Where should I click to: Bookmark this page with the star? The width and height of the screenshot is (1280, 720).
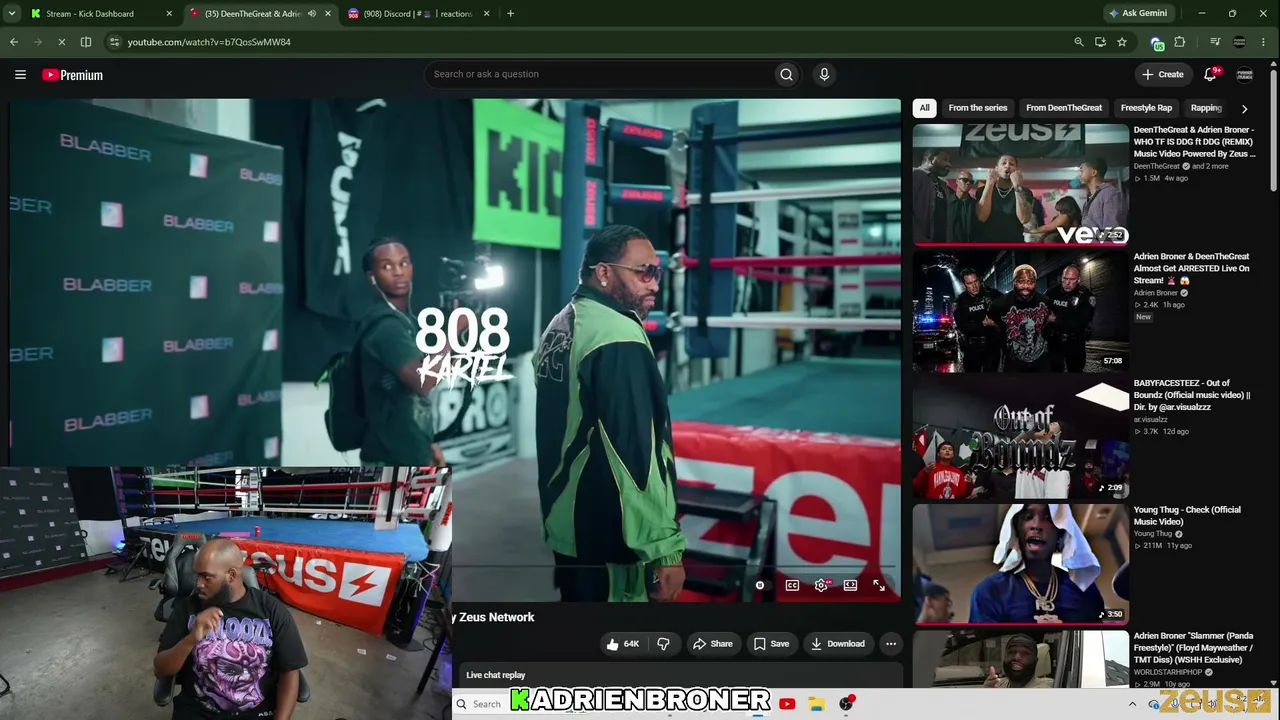(x=1122, y=42)
